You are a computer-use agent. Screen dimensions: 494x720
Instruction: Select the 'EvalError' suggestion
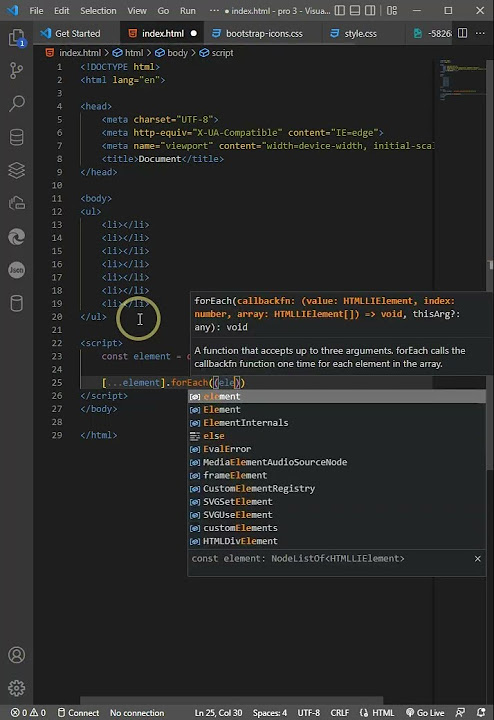point(337,449)
